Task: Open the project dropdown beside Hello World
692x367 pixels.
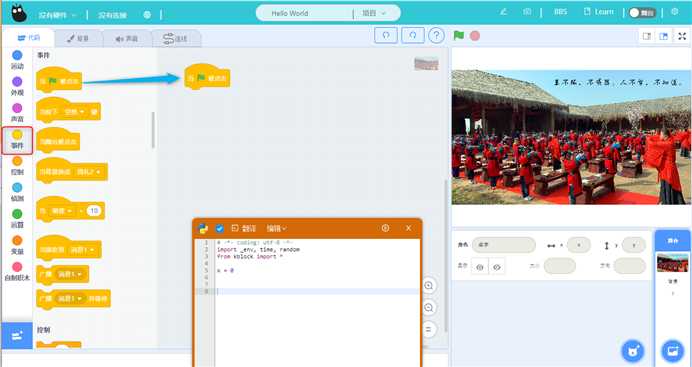Action: pyautogui.click(x=374, y=13)
